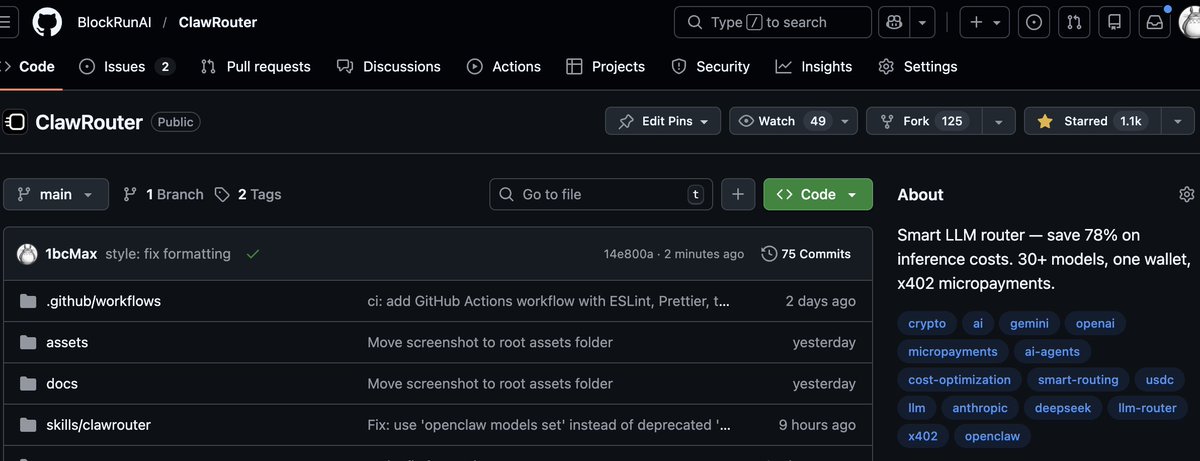
Task: Focus the Go to file field
Action: coord(600,194)
